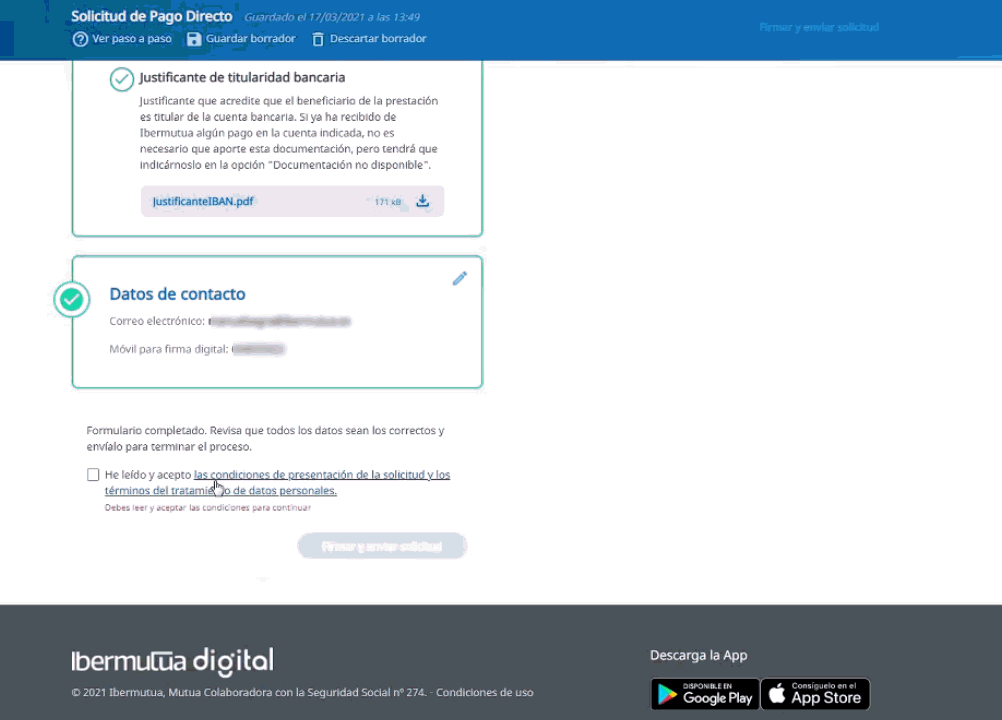Open the App Store download badge
Viewport: 1002px width, 720px height.
coord(815,694)
